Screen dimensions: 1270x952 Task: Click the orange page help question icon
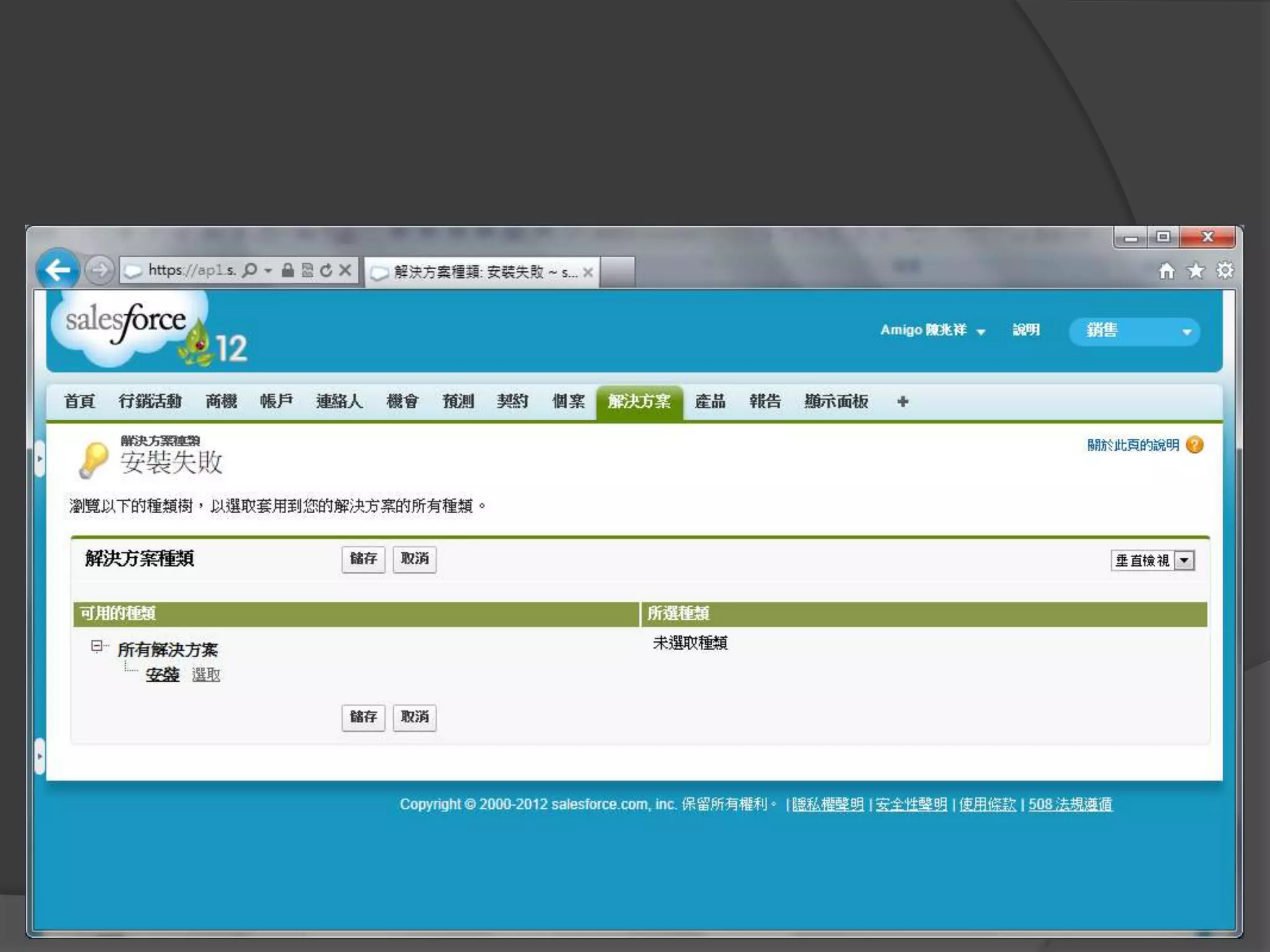(x=1194, y=445)
